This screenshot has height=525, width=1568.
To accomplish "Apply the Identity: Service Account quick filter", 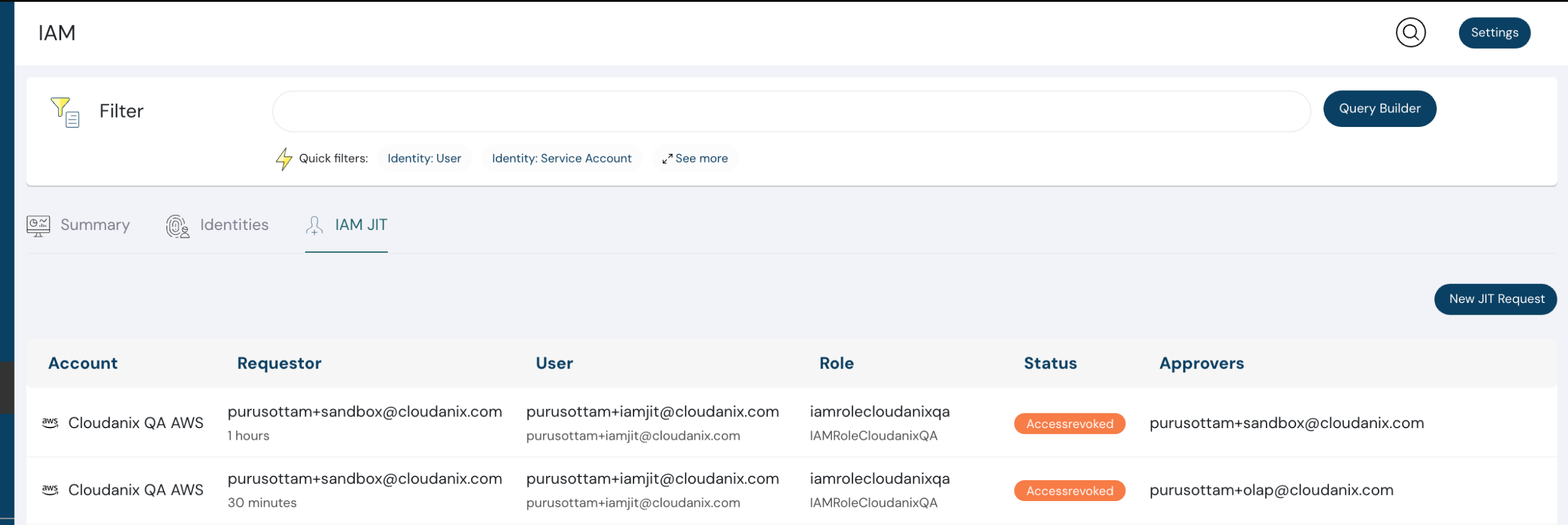I will [x=561, y=158].
